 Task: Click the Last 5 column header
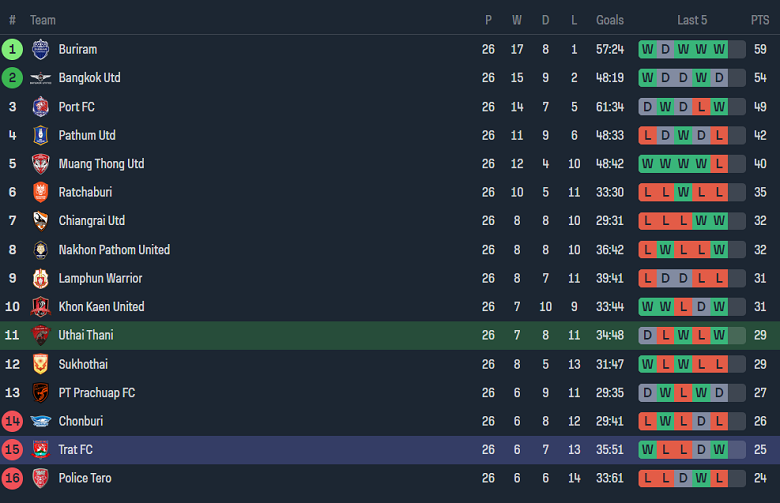point(692,20)
